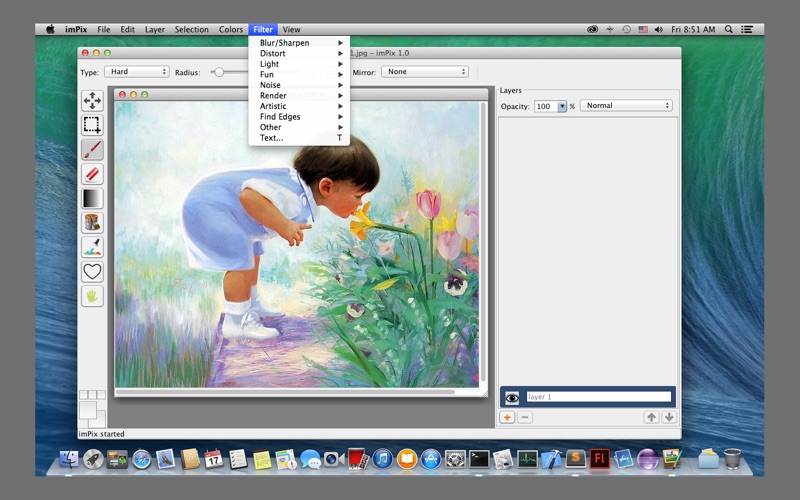The height and width of the screenshot is (500, 800).
Task: Open Xcode from the dock
Action: pyautogui.click(x=552, y=459)
